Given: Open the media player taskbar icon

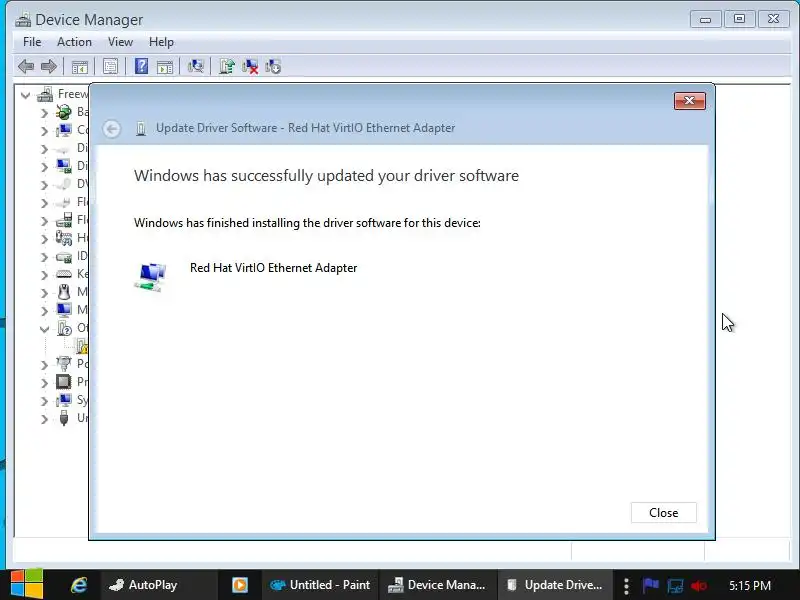Looking at the screenshot, I should point(240,585).
